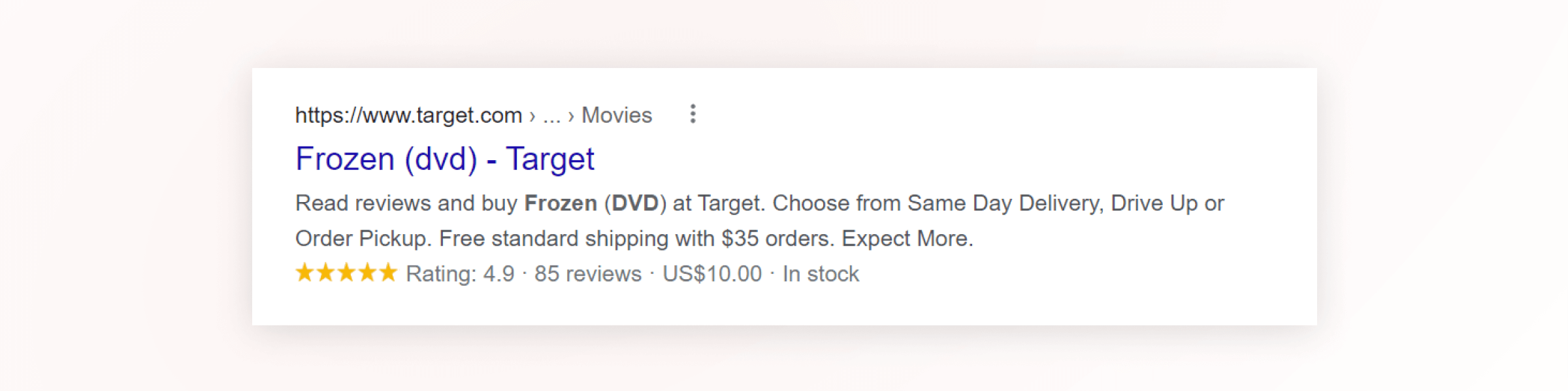Click the Order Pickup text

tap(362, 239)
